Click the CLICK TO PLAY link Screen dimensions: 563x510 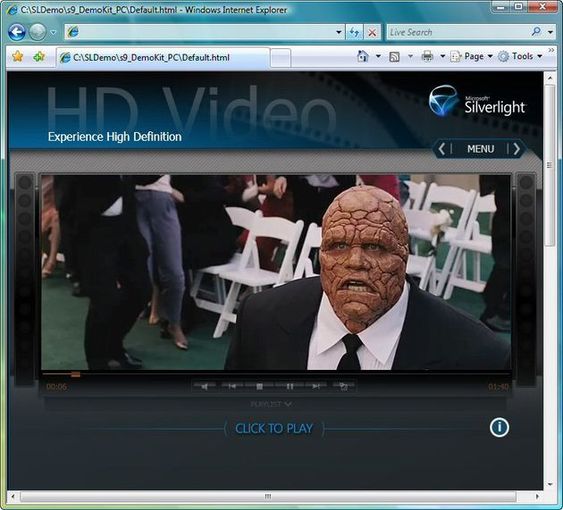click(x=274, y=428)
